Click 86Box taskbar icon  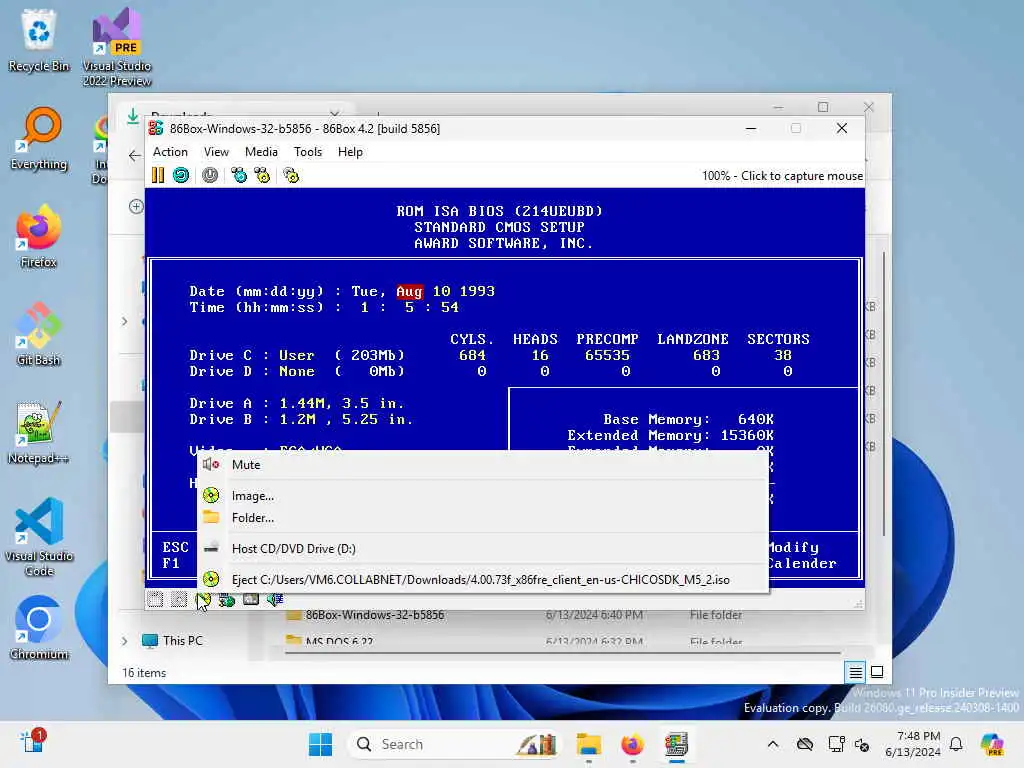(677, 744)
